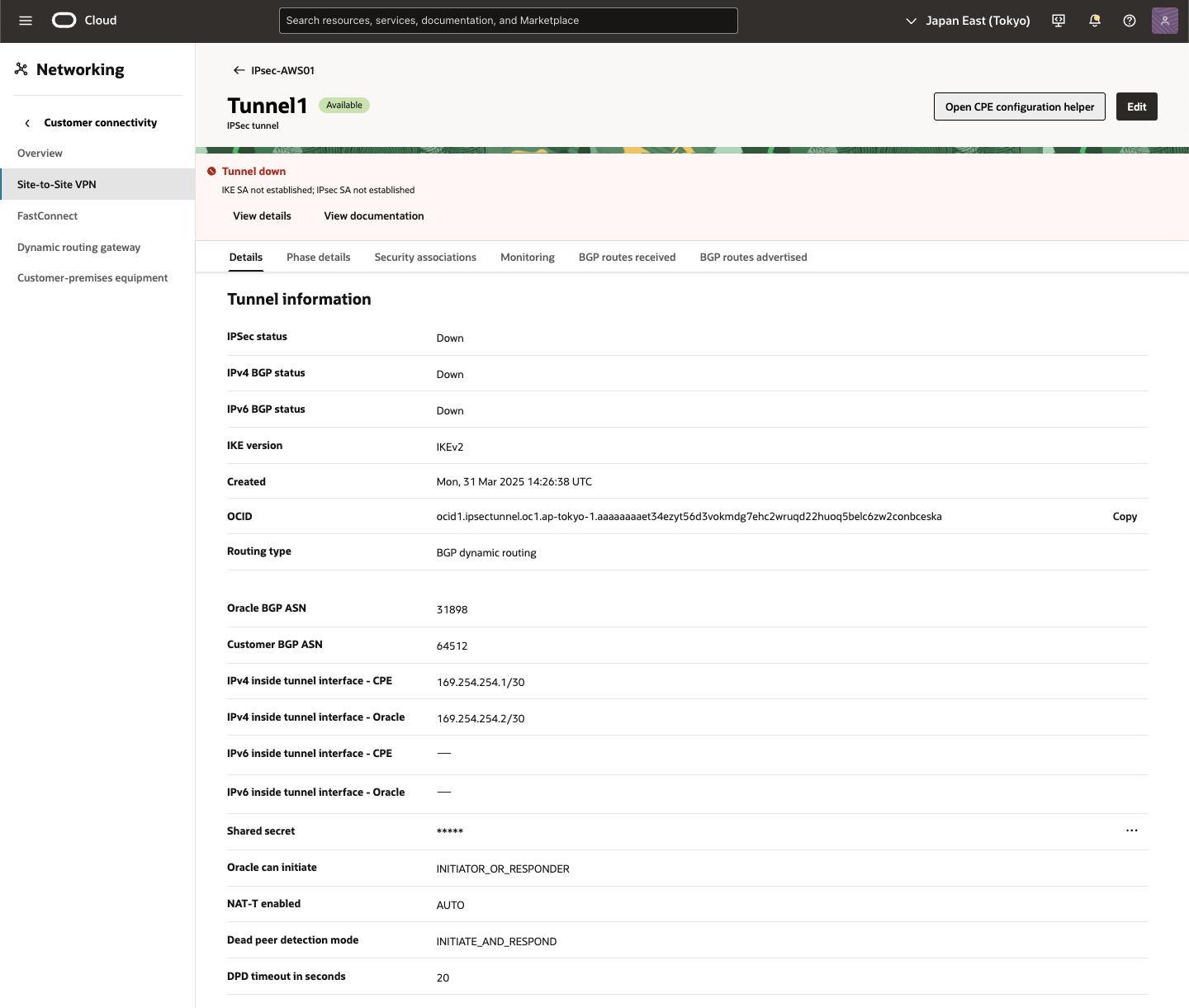Go back using the IPsec-AWS01 arrow
1189x1008 pixels.
[238, 70]
